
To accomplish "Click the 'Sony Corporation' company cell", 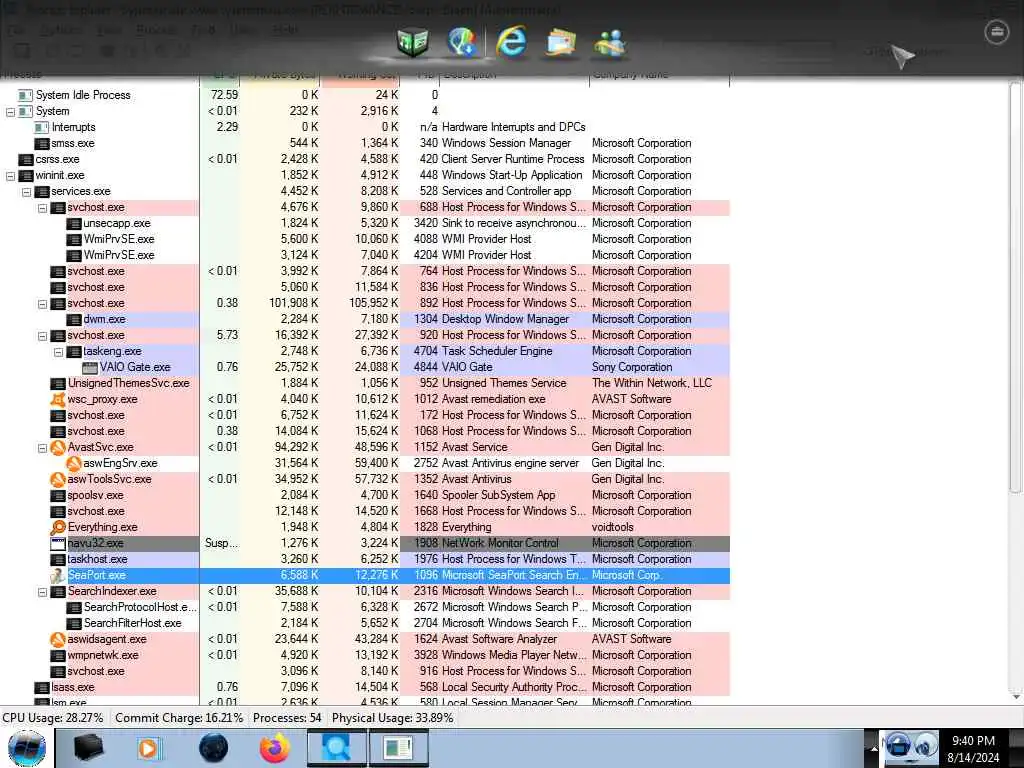I will (x=632, y=367).
